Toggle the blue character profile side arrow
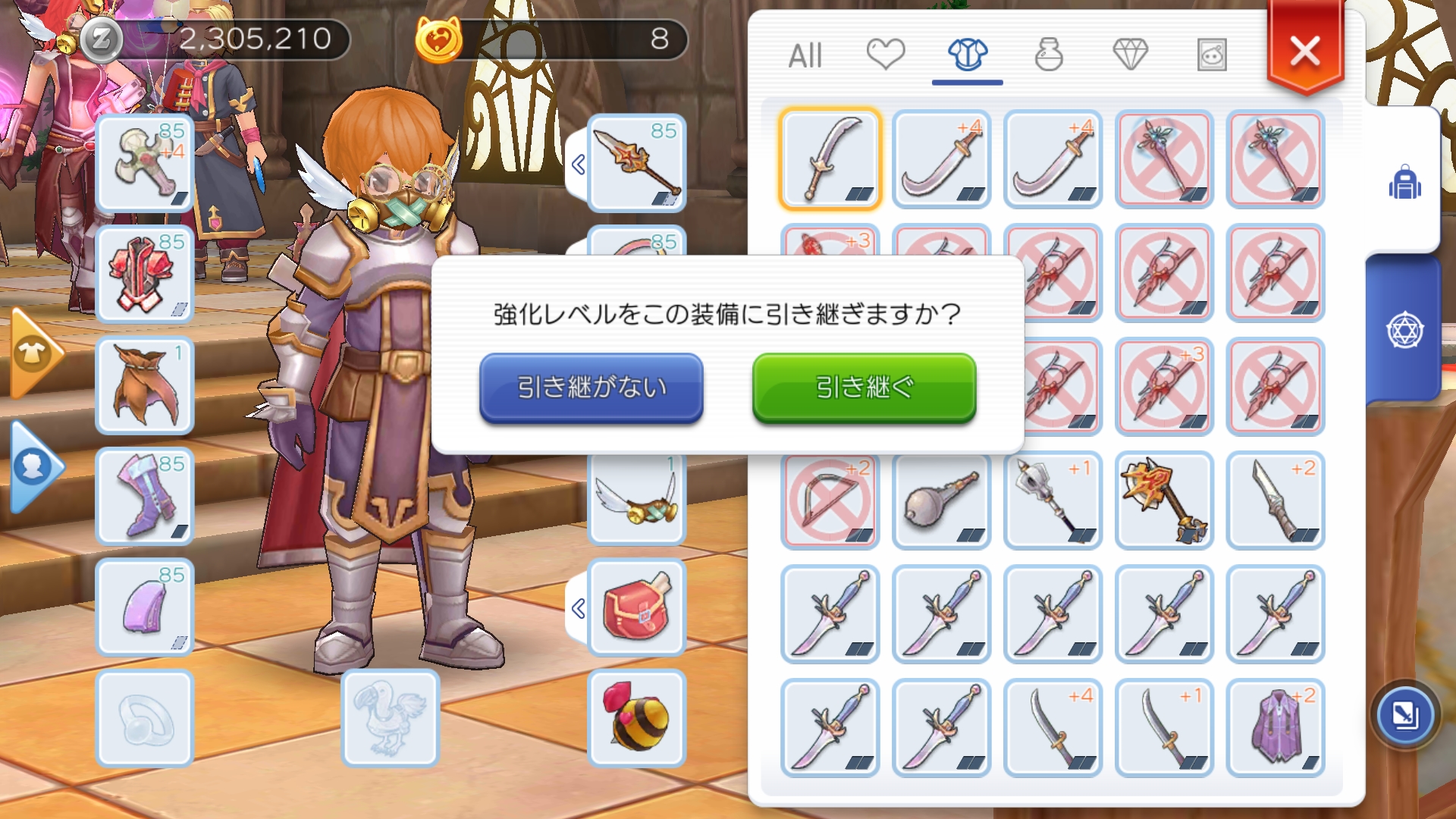1456x819 pixels. (x=34, y=467)
